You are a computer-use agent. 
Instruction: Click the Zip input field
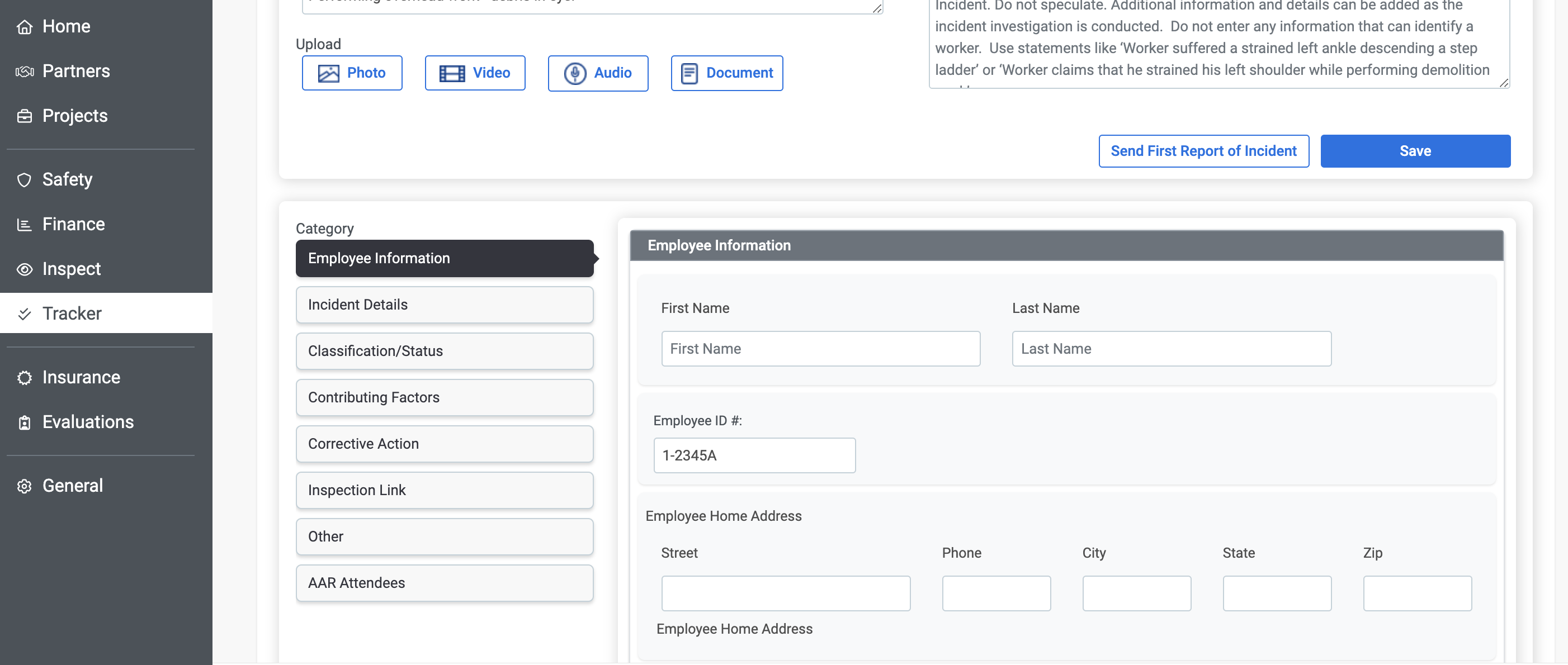point(1417,593)
